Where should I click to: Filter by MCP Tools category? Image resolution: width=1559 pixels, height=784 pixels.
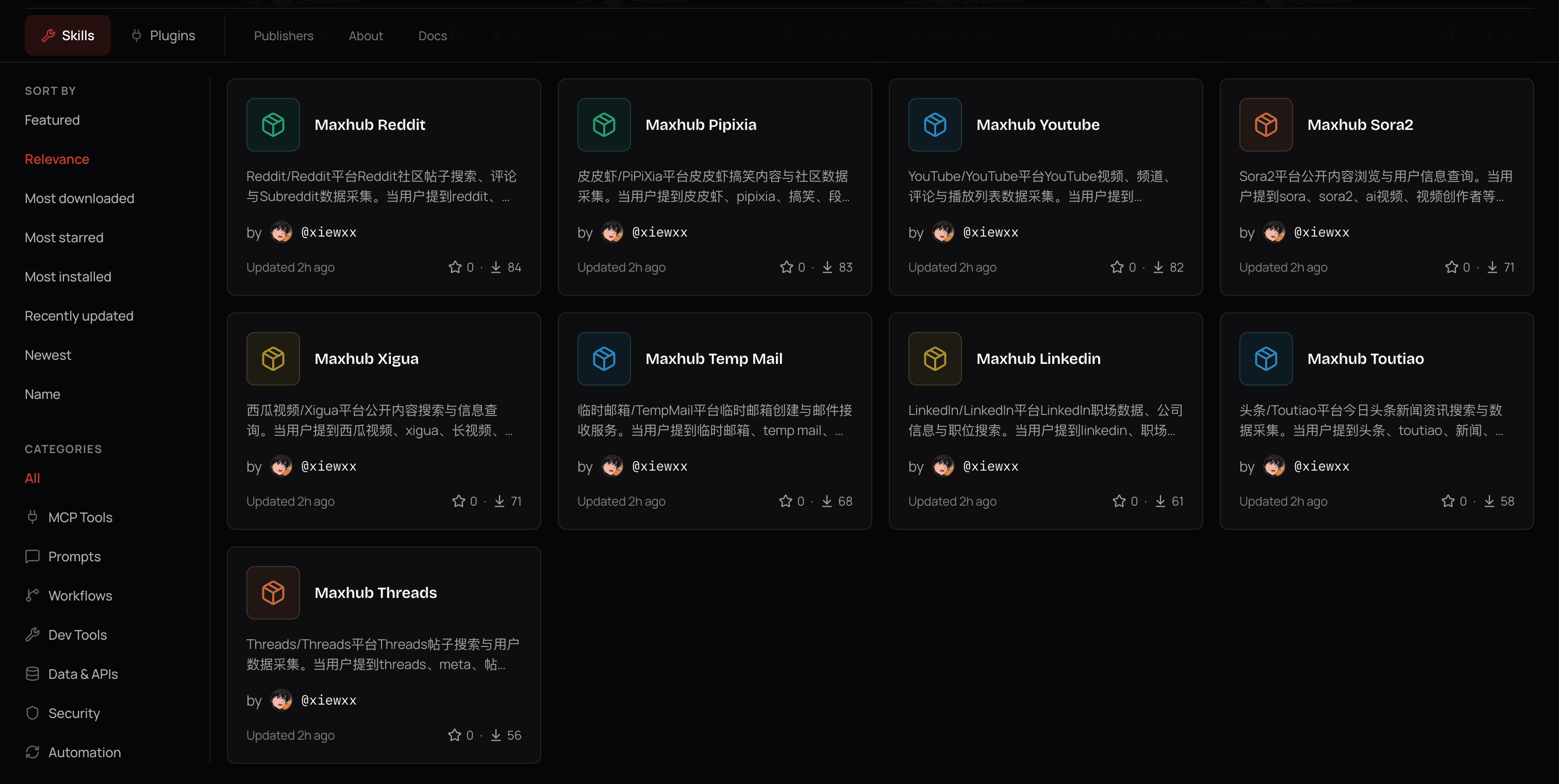69,517
